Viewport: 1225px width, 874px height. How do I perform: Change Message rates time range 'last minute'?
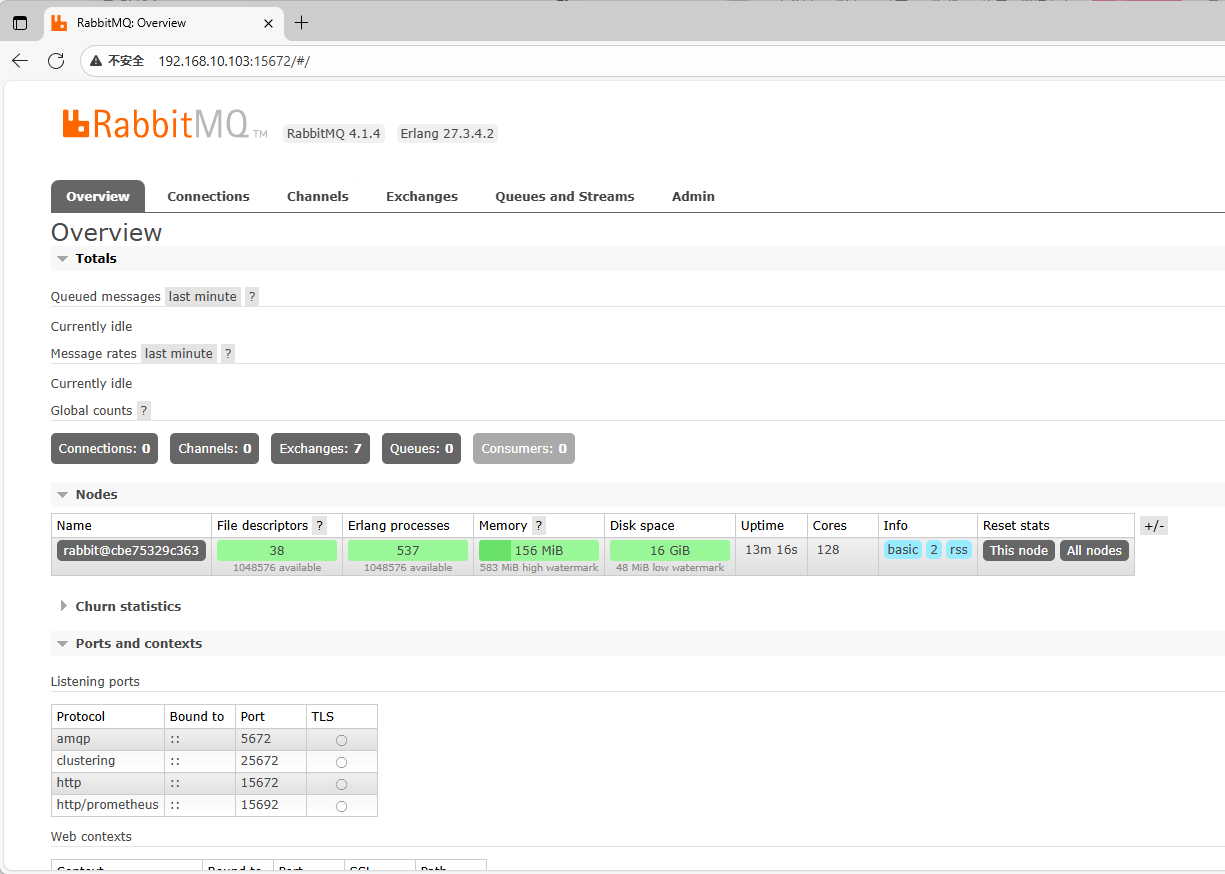click(179, 354)
